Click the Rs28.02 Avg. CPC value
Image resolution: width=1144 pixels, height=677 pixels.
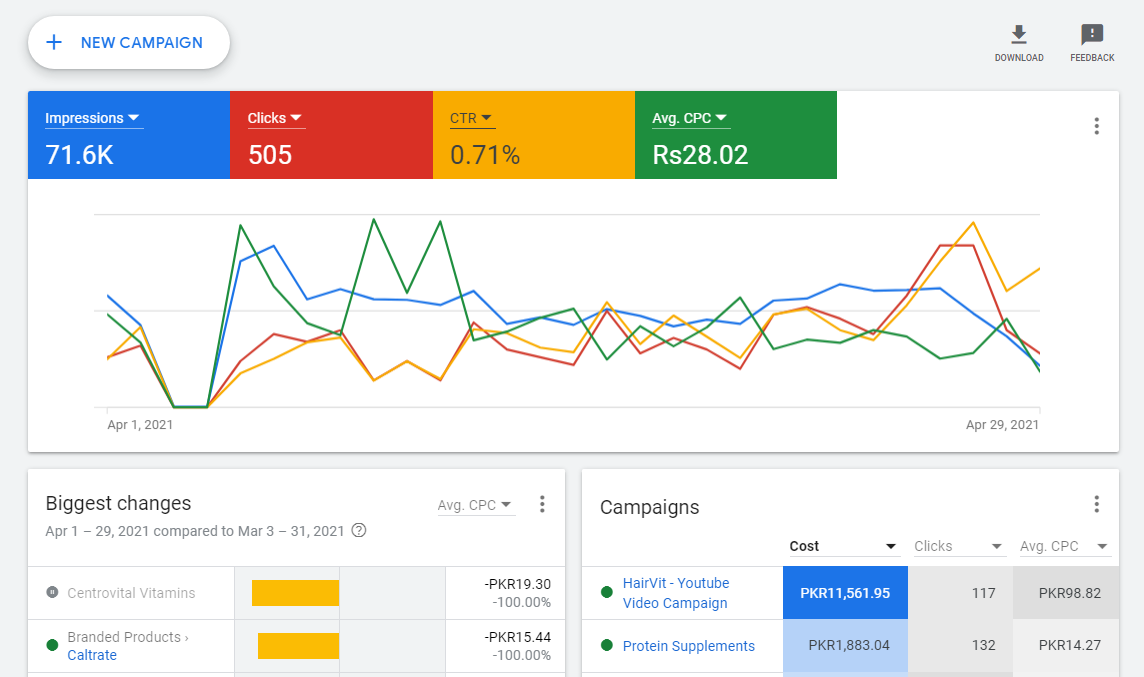700,155
